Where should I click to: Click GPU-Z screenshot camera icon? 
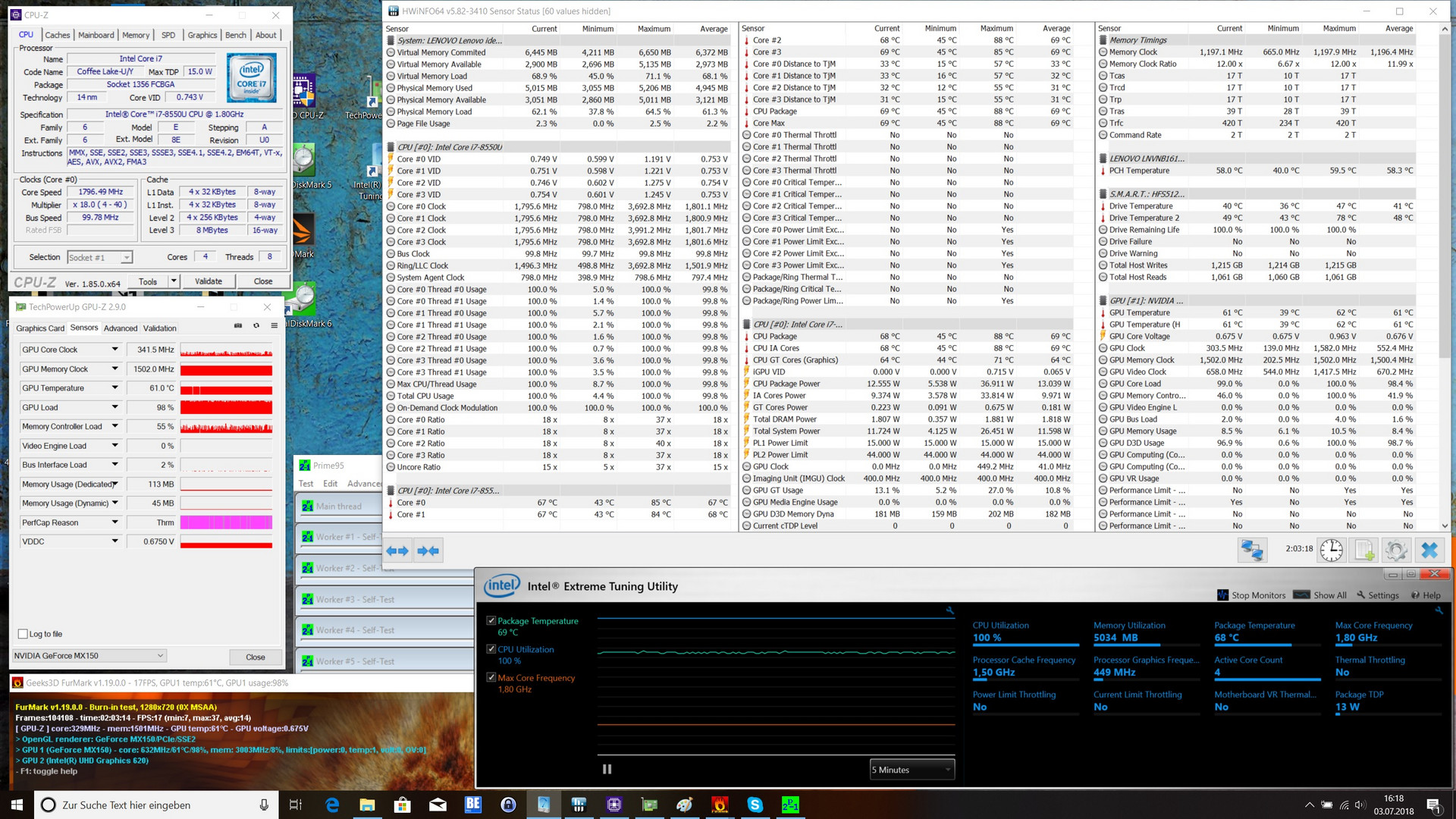click(x=238, y=326)
